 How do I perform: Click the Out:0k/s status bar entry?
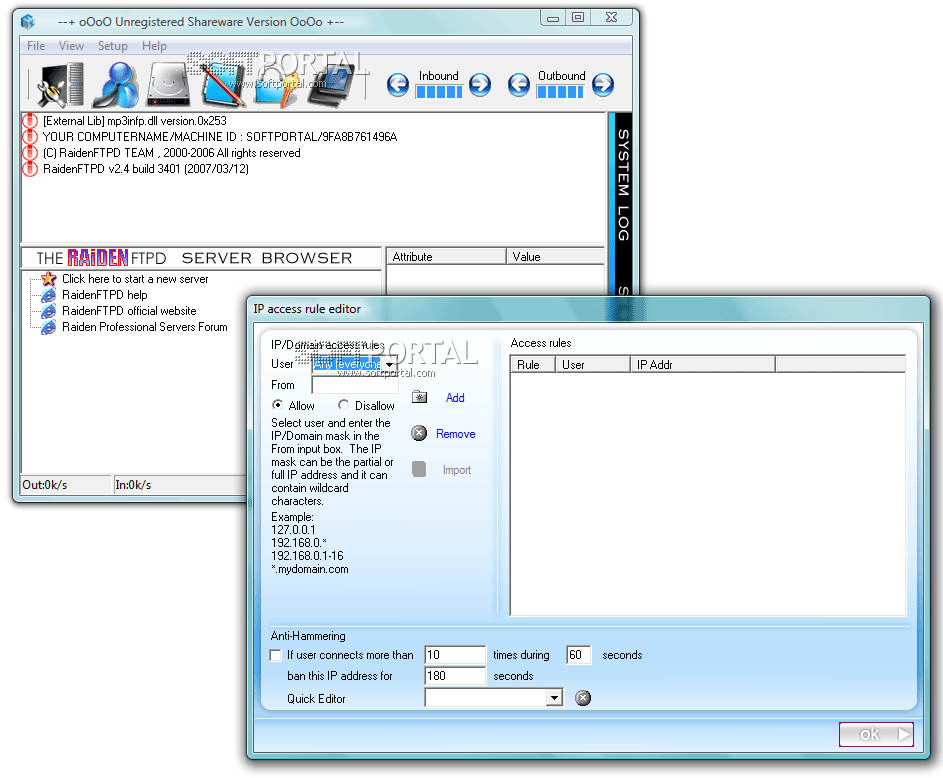66,485
